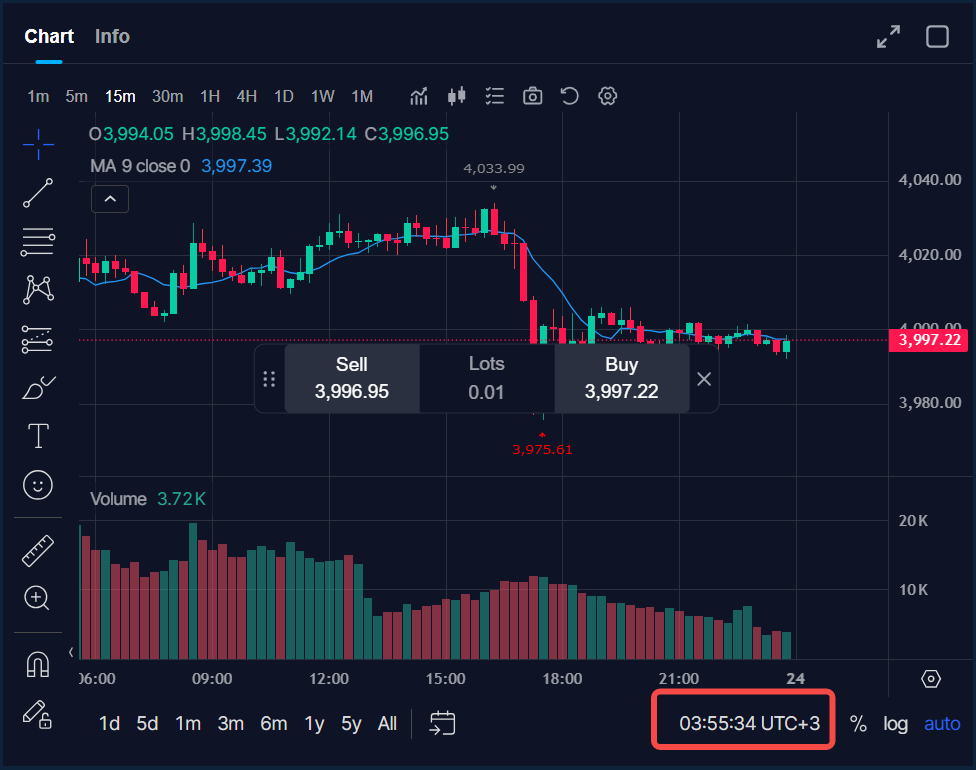Image resolution: width=976 pixels, height=770 pixels.
Task: Switch to the Info tab
Action: pyautogui.click(x=113, y=37)
